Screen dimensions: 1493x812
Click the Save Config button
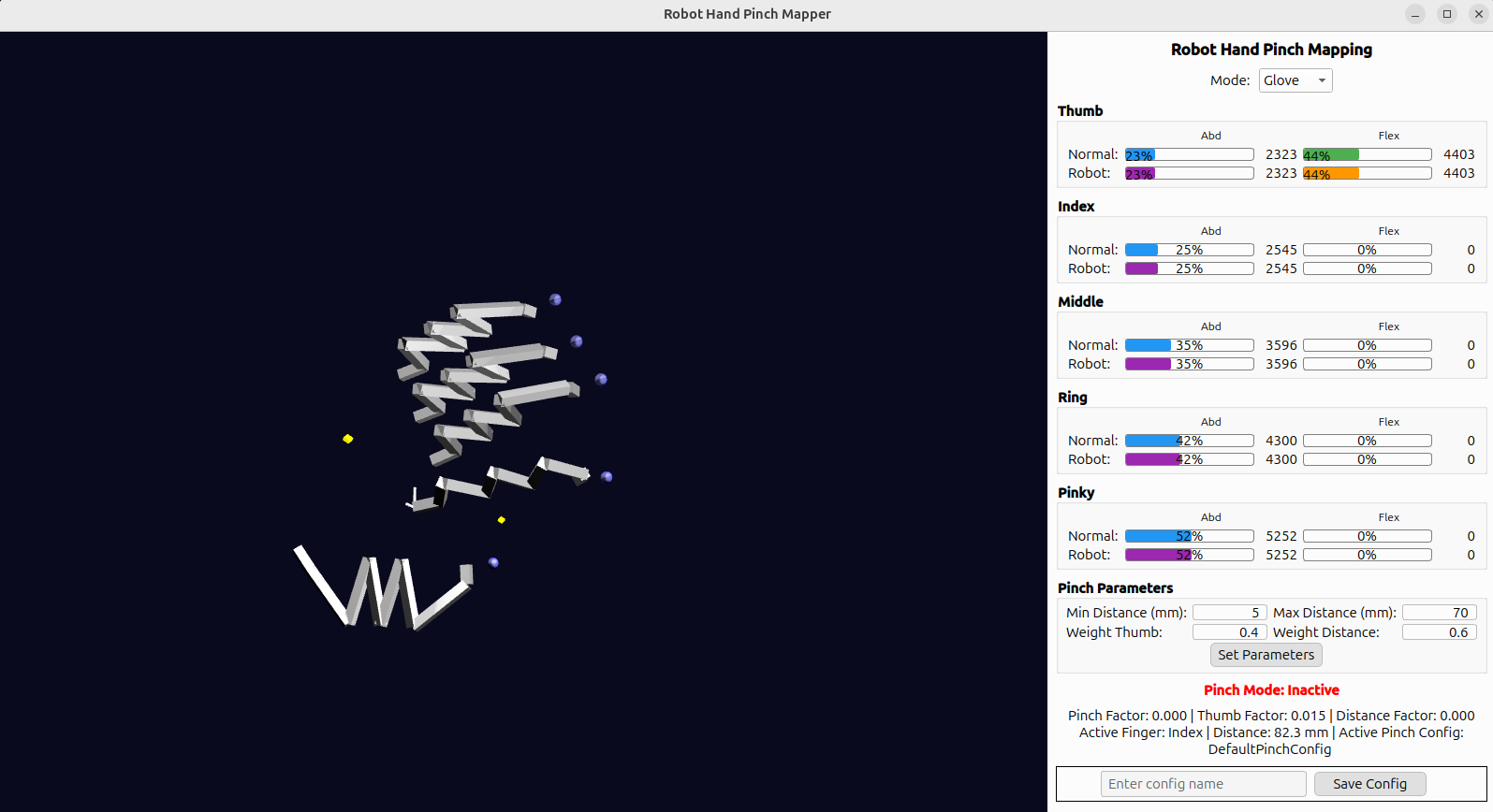pyautogui.click(x=1370, y=784)
